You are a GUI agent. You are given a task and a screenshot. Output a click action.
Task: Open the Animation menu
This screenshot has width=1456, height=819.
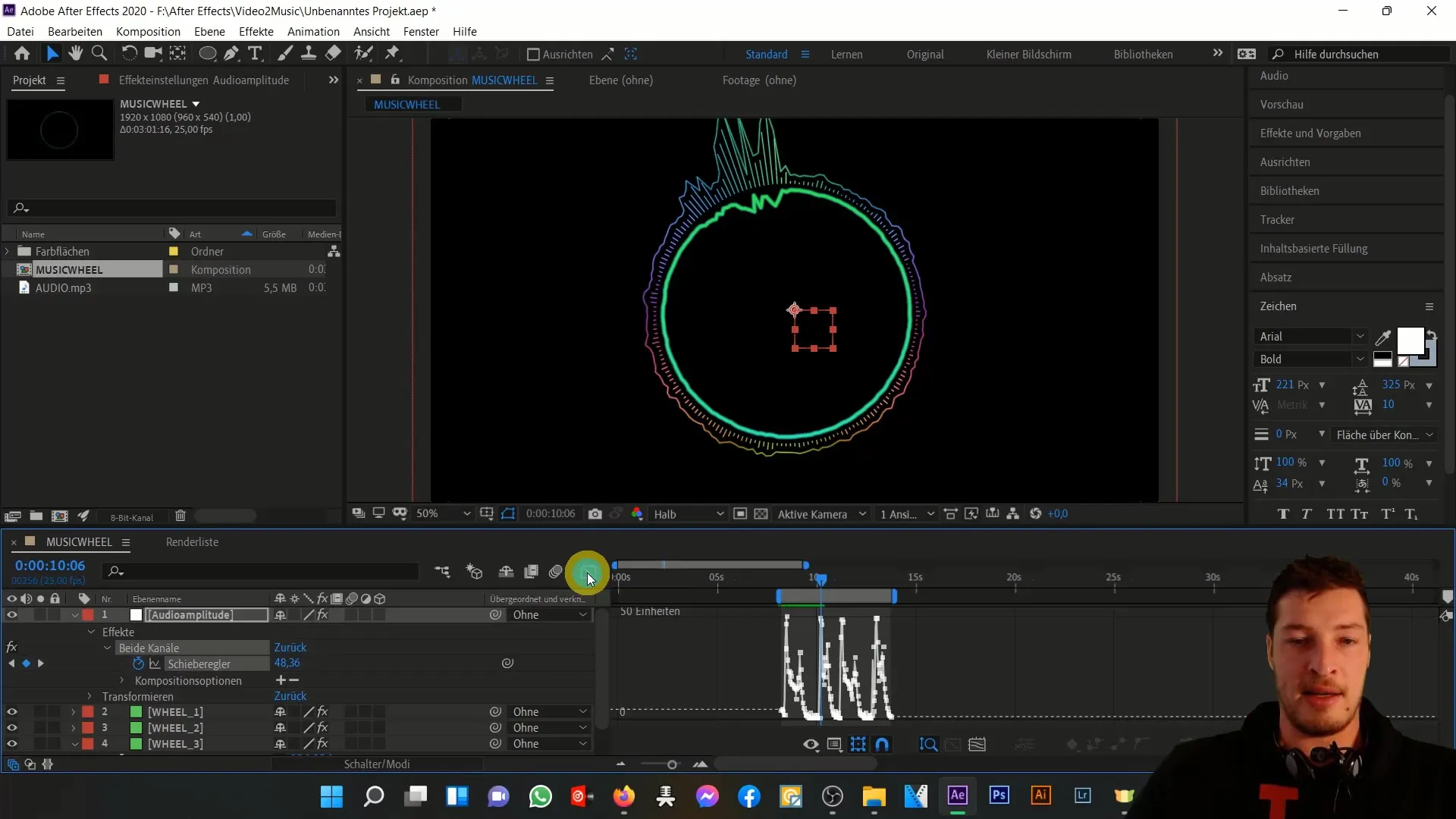point(313,32)
